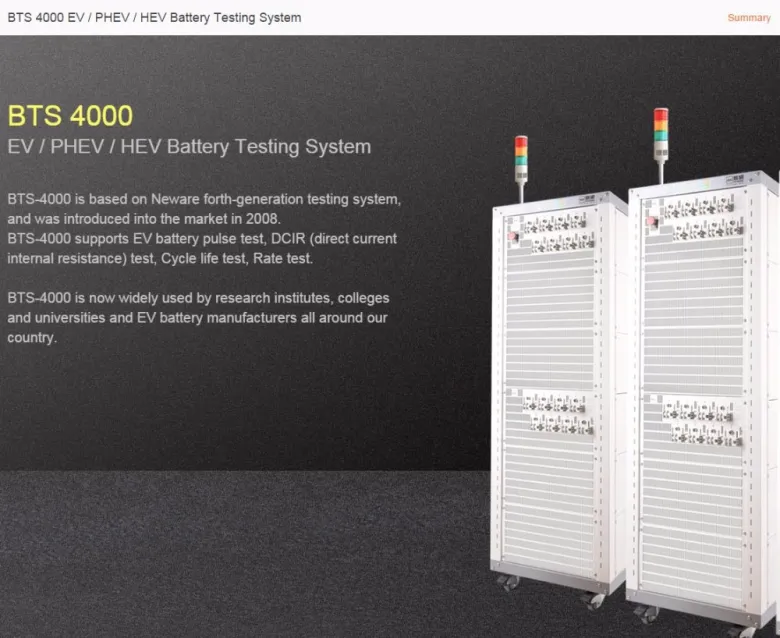Click the paragraph about Neware forth-generation system
Screen dimensions: 780x638
[x=204, y=208]
